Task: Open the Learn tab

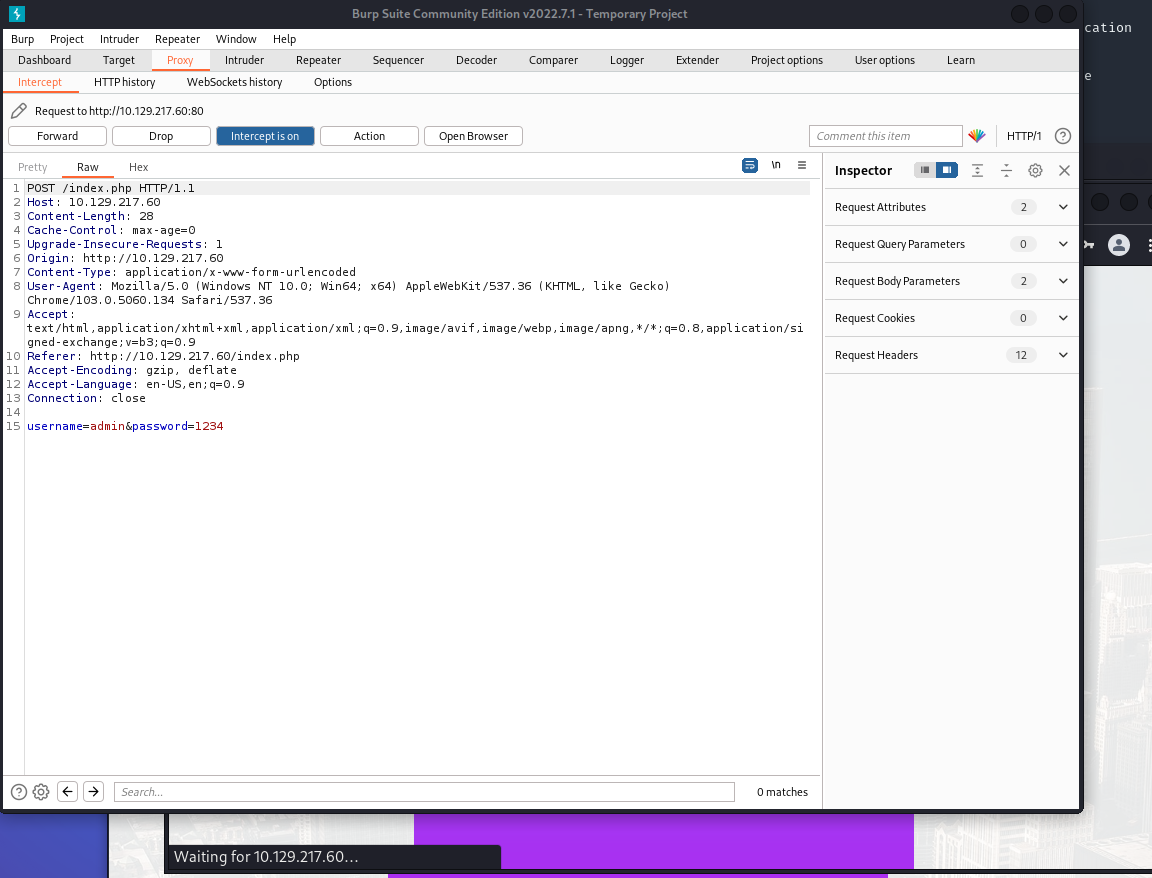Action: (x=961, y=60)
